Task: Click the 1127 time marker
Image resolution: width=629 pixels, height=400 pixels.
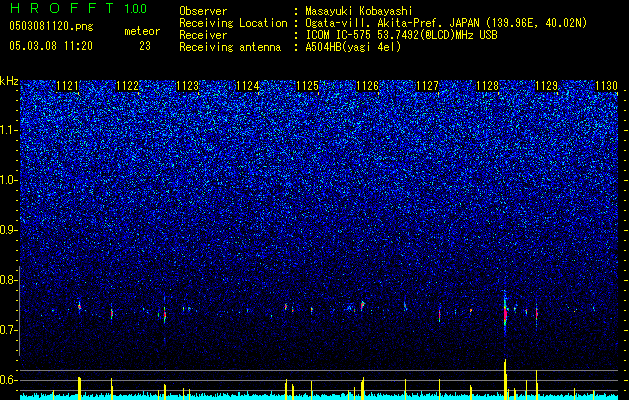Action: pyautogui.click(x=428, y=86)
